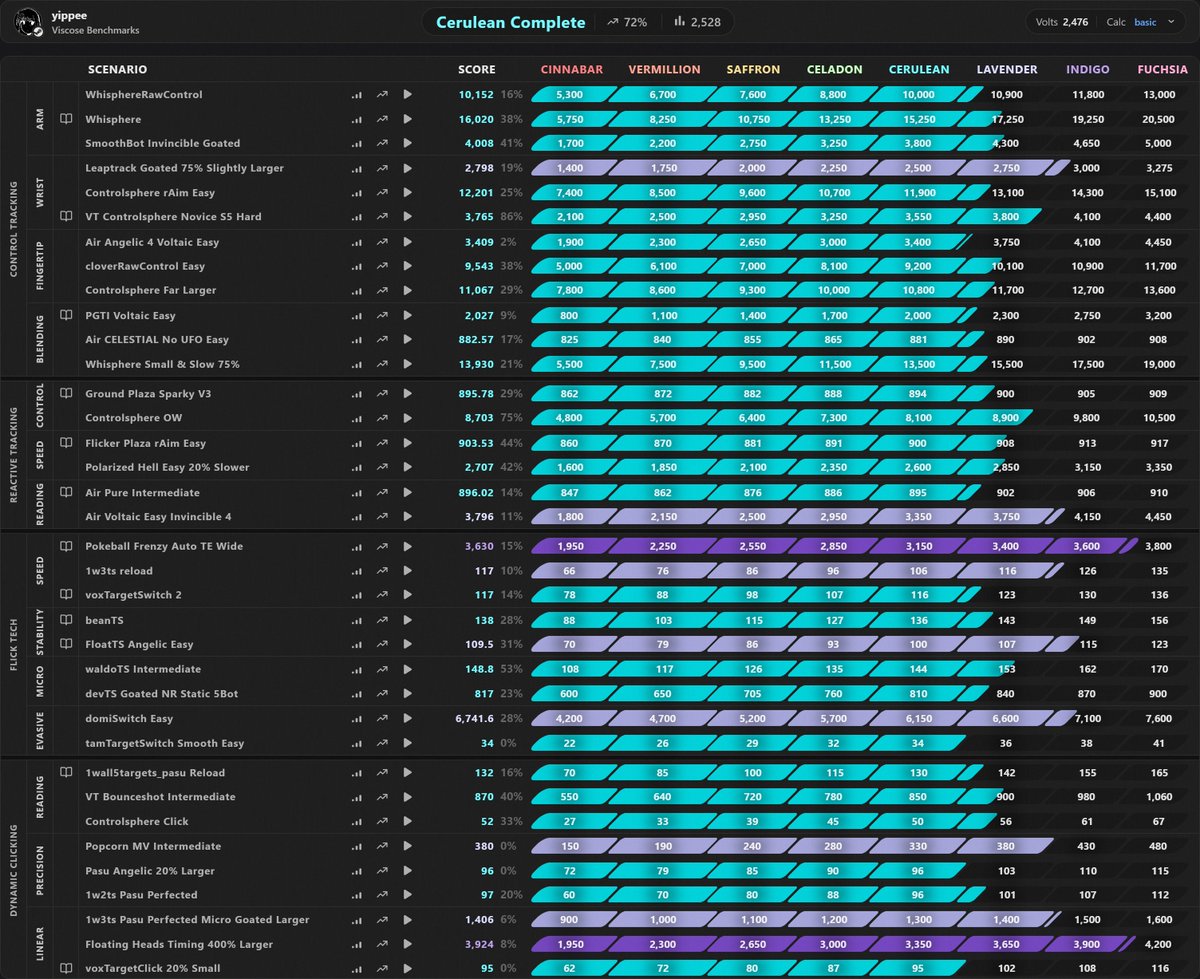This screenshot has width=1200, height=979.
Task: Open bar chart for tamTargetSwitch Smooth Easy
Action: coord(356,743)
